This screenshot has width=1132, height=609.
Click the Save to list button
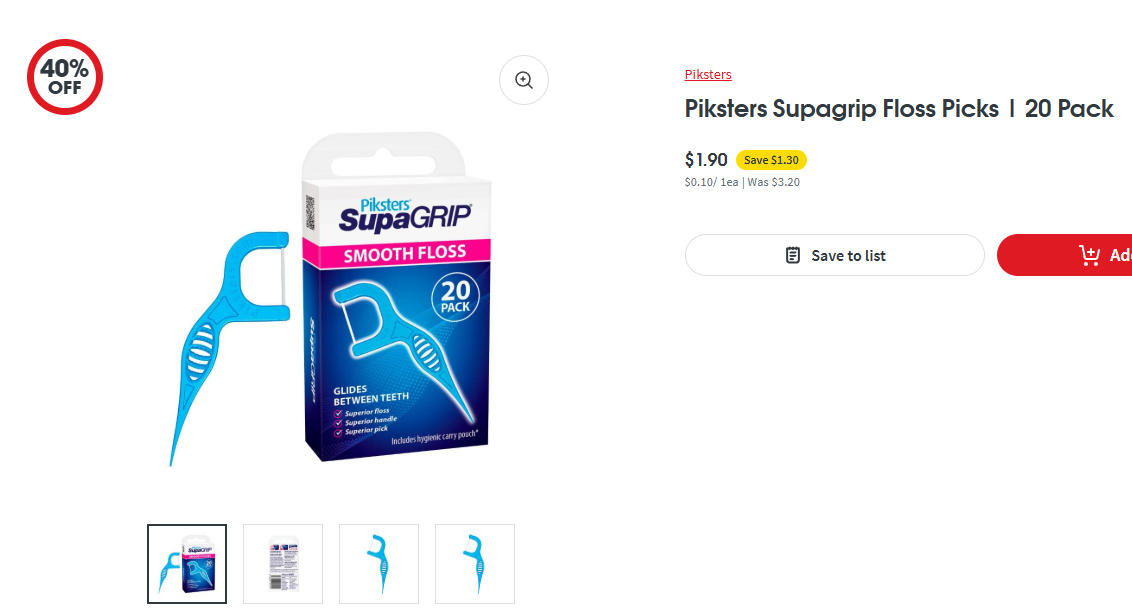click(835, 255)
